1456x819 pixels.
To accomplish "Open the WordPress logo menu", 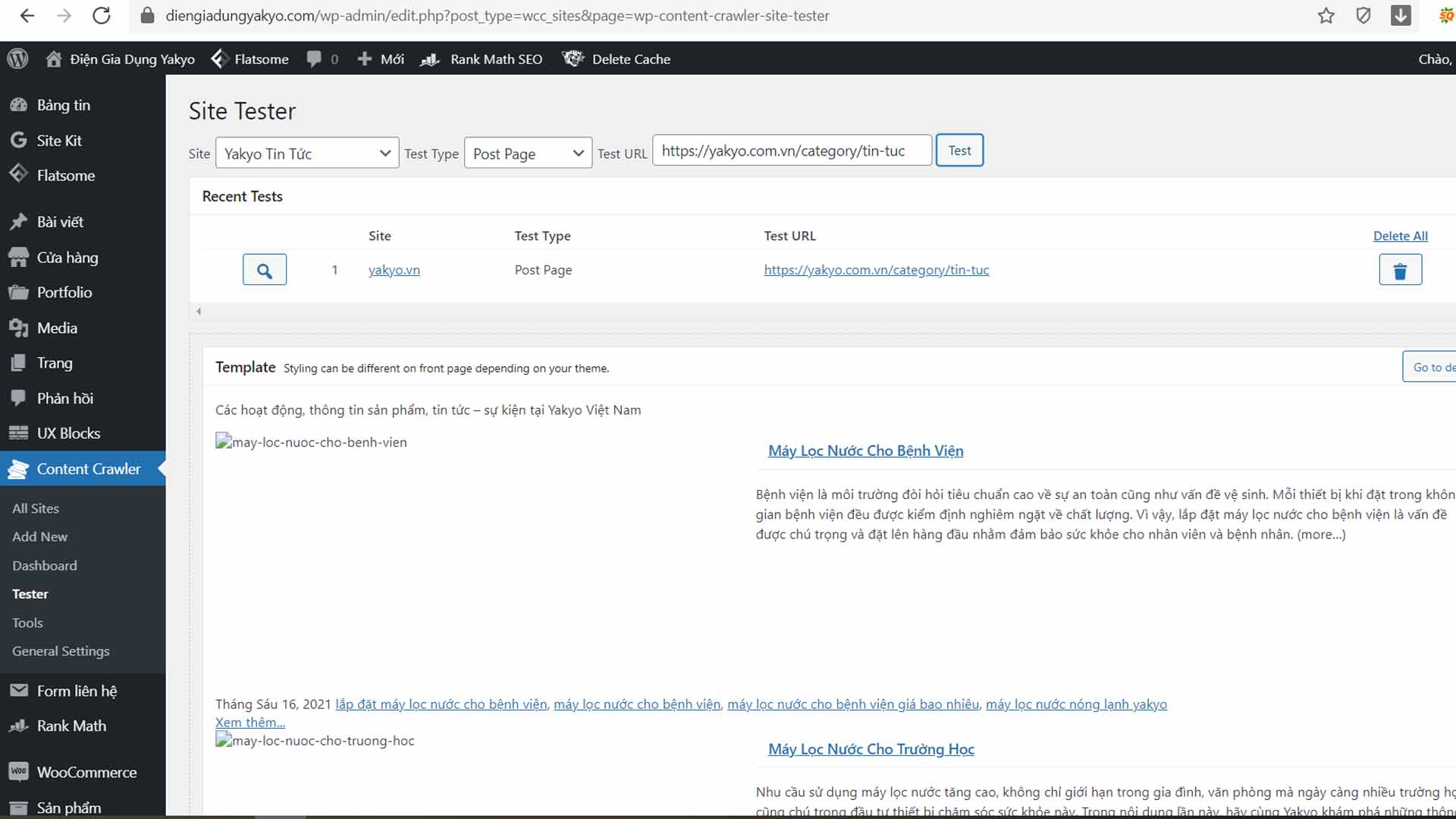I will [17, 58].
